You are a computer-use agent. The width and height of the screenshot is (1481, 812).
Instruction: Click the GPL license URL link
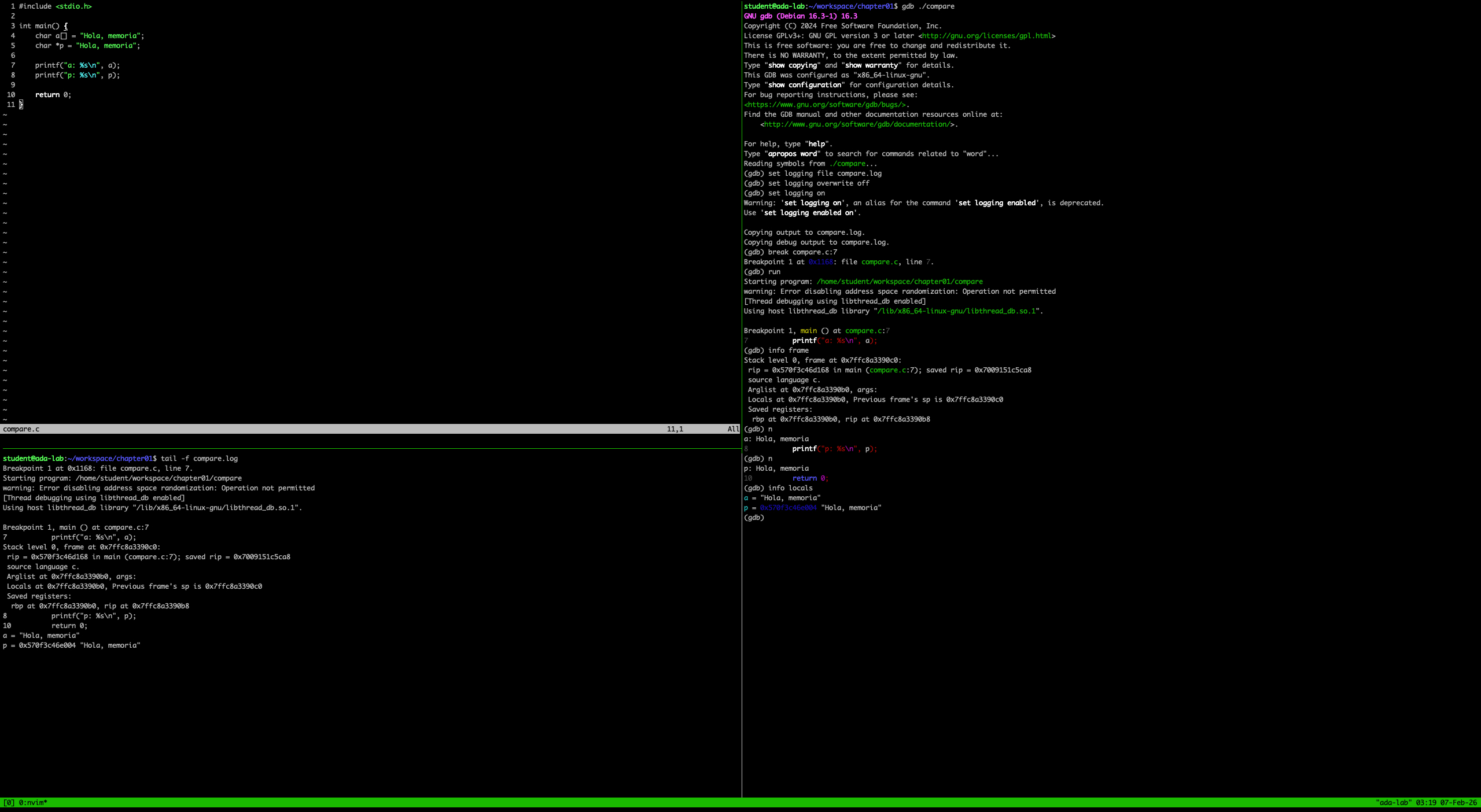(986, 36)
